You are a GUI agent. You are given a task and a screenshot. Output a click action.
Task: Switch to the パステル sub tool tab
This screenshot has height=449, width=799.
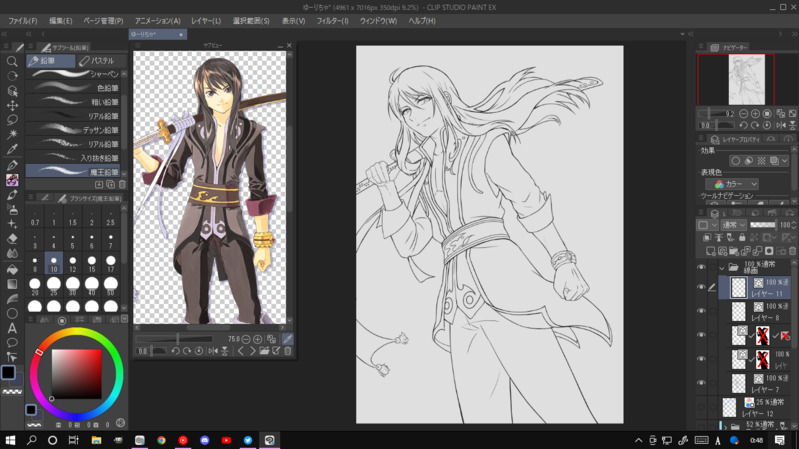click(97, 61)
